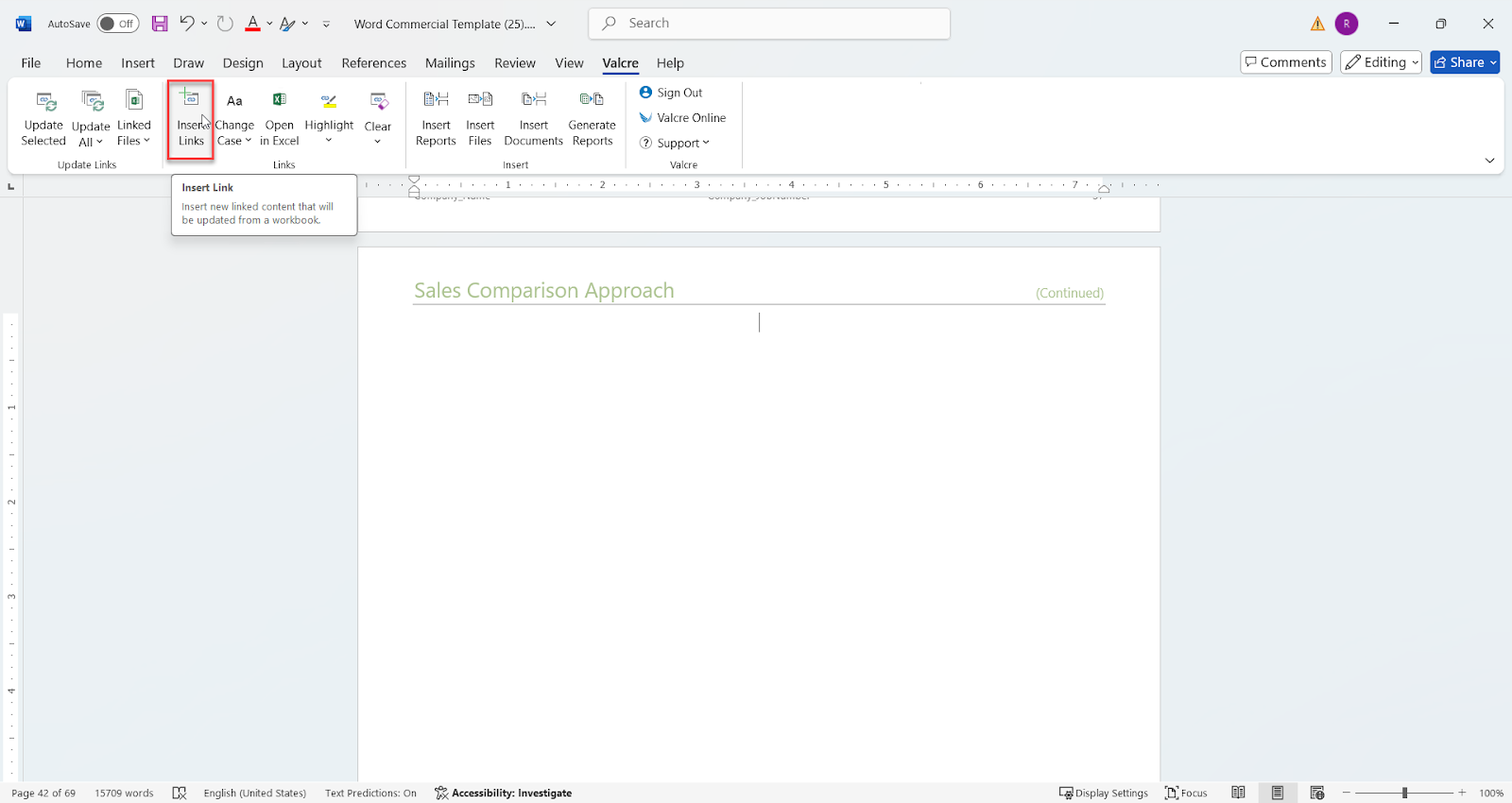This screenshot has width=1512, height=803.
Task: Open Customize Quick Access Toolbar dropdown
Action: (x=326, y=24)
